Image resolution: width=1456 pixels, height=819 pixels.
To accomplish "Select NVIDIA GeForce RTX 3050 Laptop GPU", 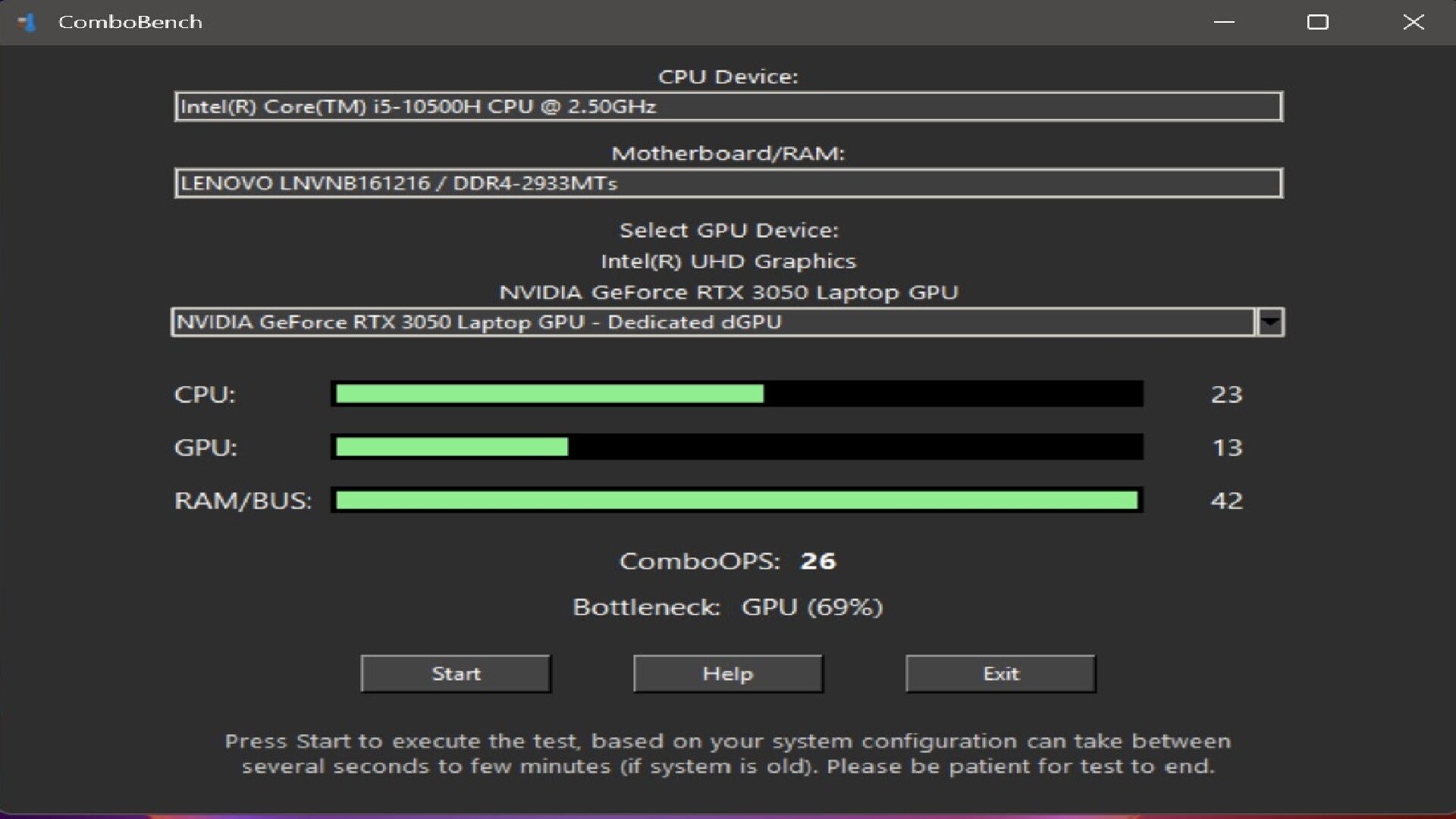I will (x=729, y=291).
